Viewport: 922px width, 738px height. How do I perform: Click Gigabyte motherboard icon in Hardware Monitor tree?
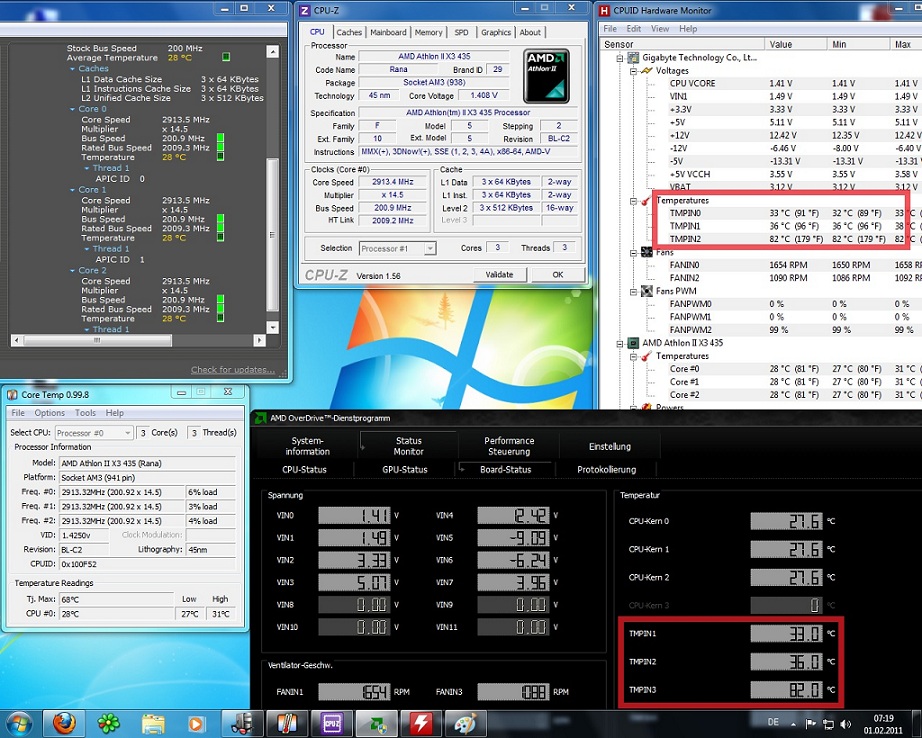click(x=634, y=58)
